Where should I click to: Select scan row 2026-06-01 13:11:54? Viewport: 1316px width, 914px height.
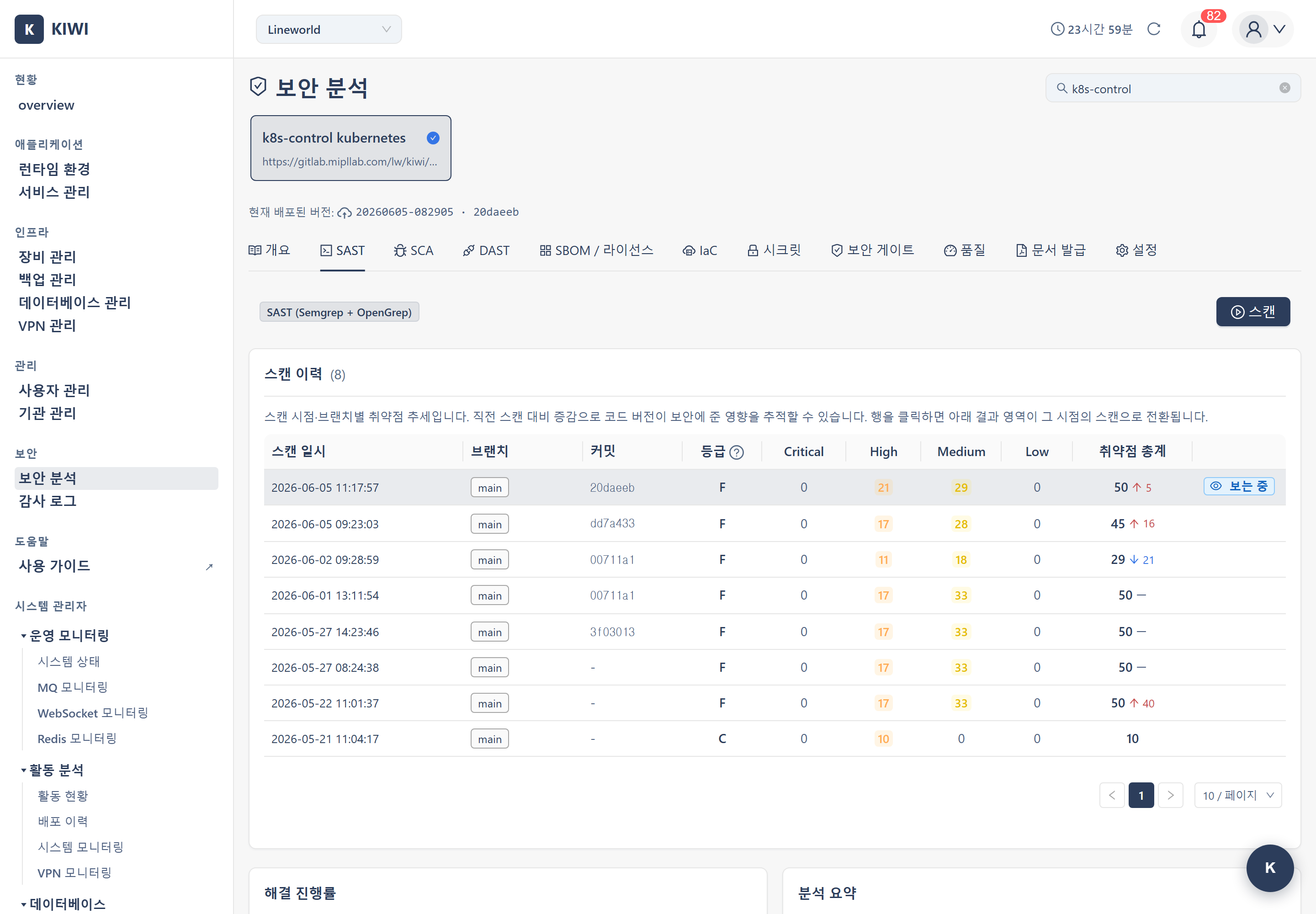tap(774, 595)
